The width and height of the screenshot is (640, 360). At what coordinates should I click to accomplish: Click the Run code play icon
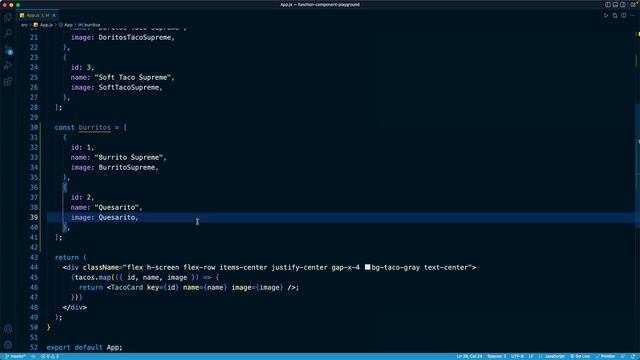pos(606,16)
